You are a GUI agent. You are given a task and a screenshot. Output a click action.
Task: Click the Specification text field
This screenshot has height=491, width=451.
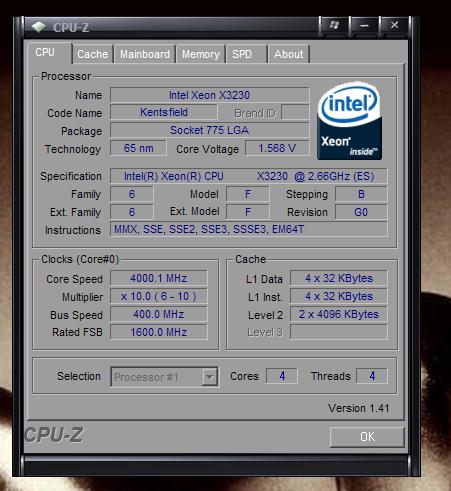[x=249, y=176]
